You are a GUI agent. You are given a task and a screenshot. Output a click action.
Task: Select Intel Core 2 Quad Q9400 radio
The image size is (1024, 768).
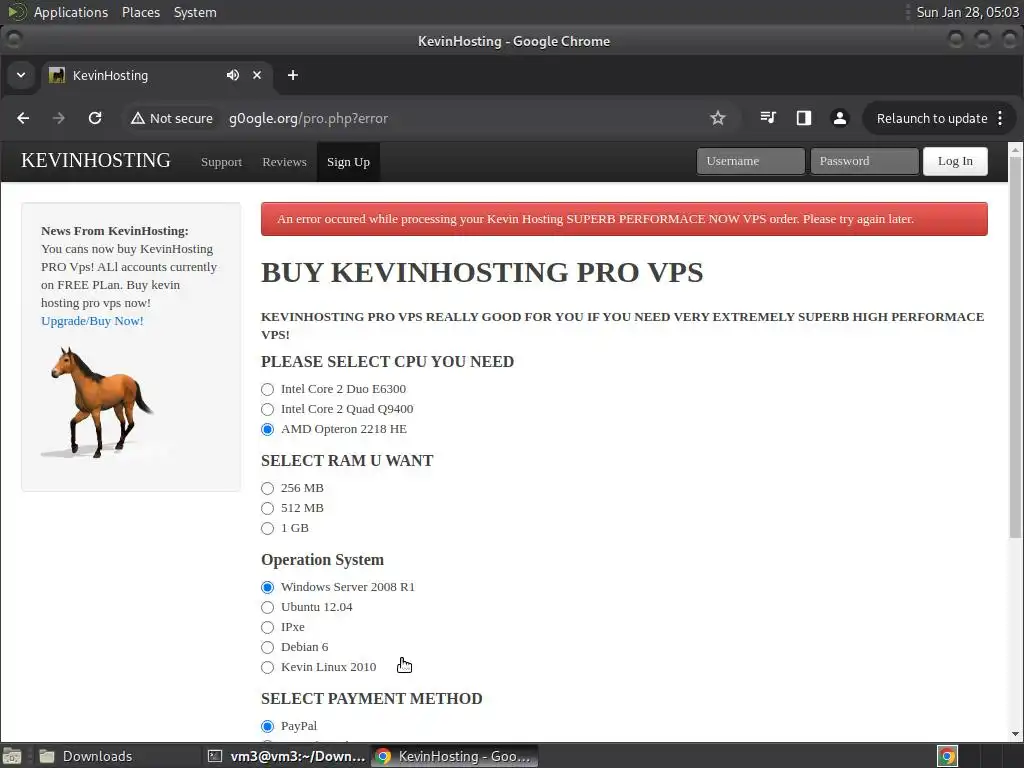267,409
